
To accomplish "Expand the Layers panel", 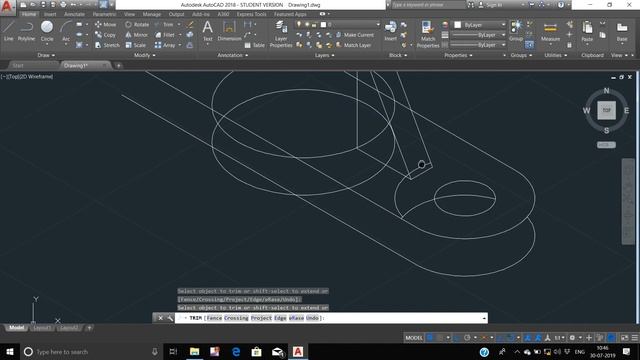I will [324, 55].
